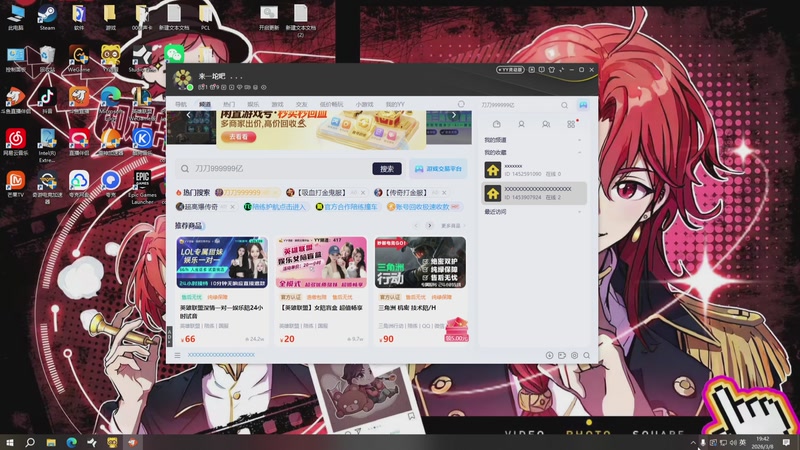Click the 去看看 banner button
Screen dimensions: 800x450
(238, 137)
